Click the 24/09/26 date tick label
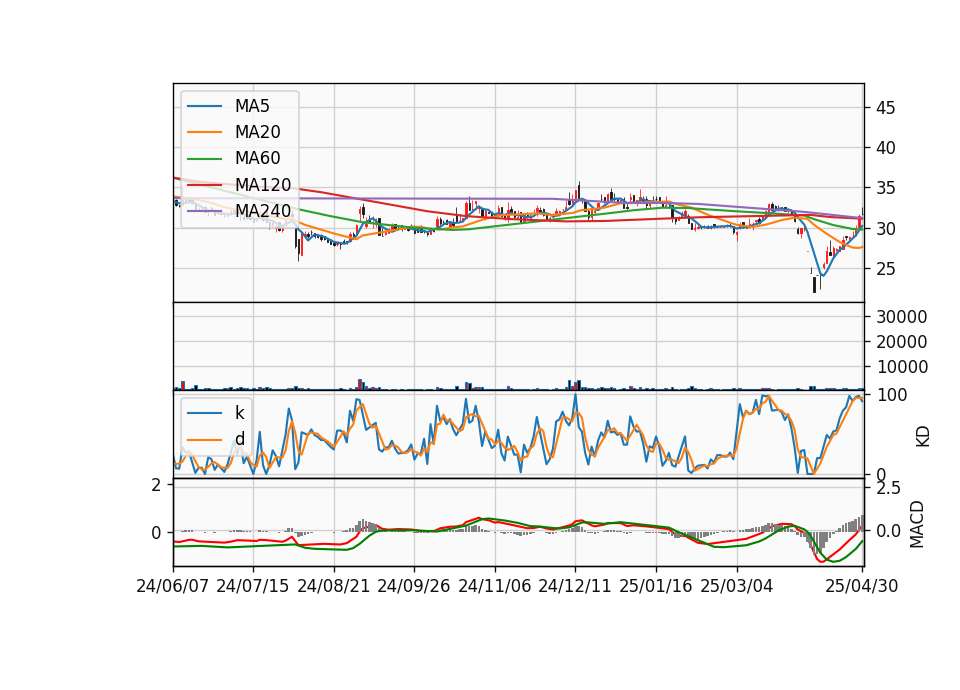The image size is (960, 690). [x=414, y=586]
